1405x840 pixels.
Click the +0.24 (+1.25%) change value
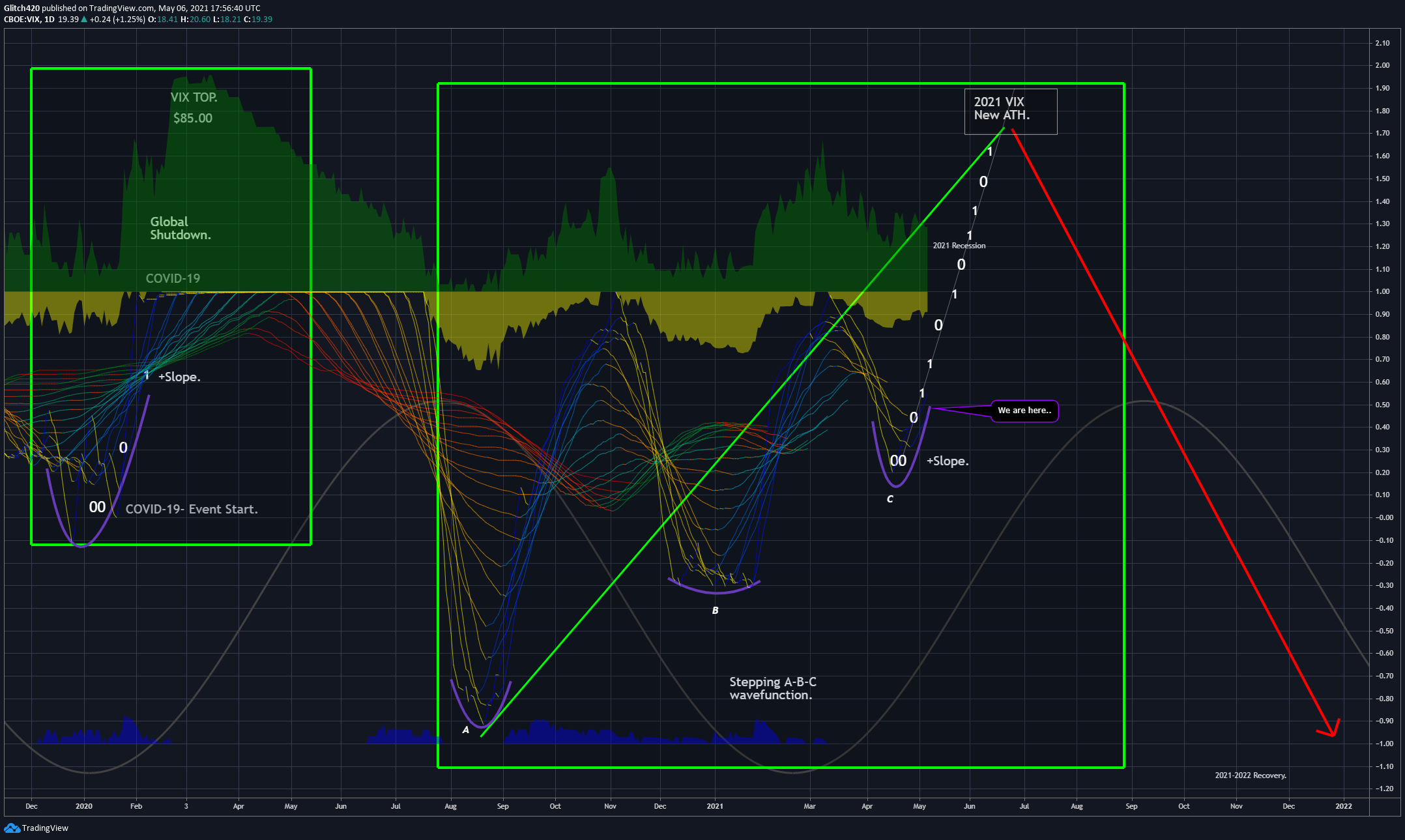[x=117, y=20]
